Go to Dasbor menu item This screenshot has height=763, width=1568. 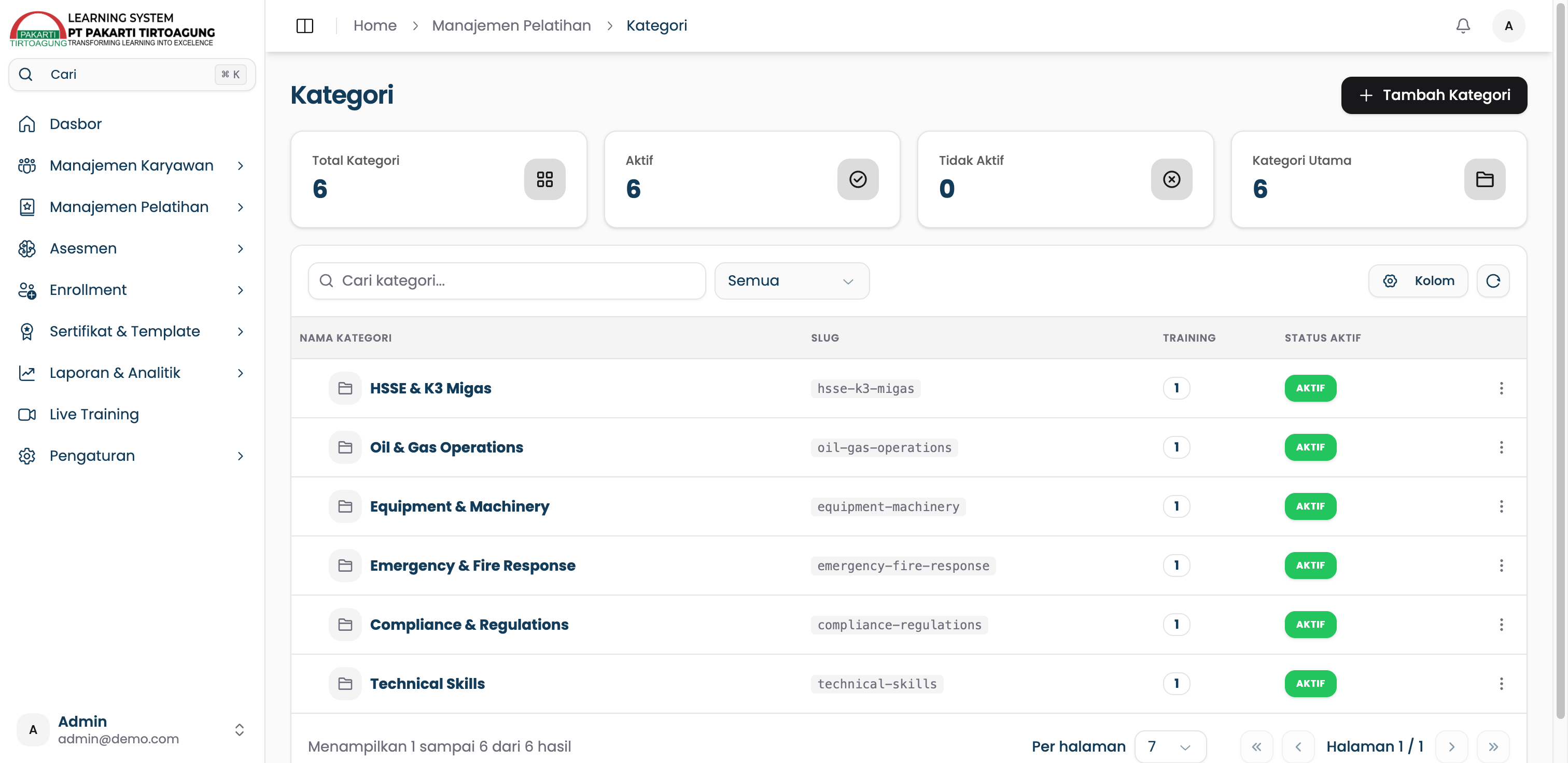(x=132, y=124)
